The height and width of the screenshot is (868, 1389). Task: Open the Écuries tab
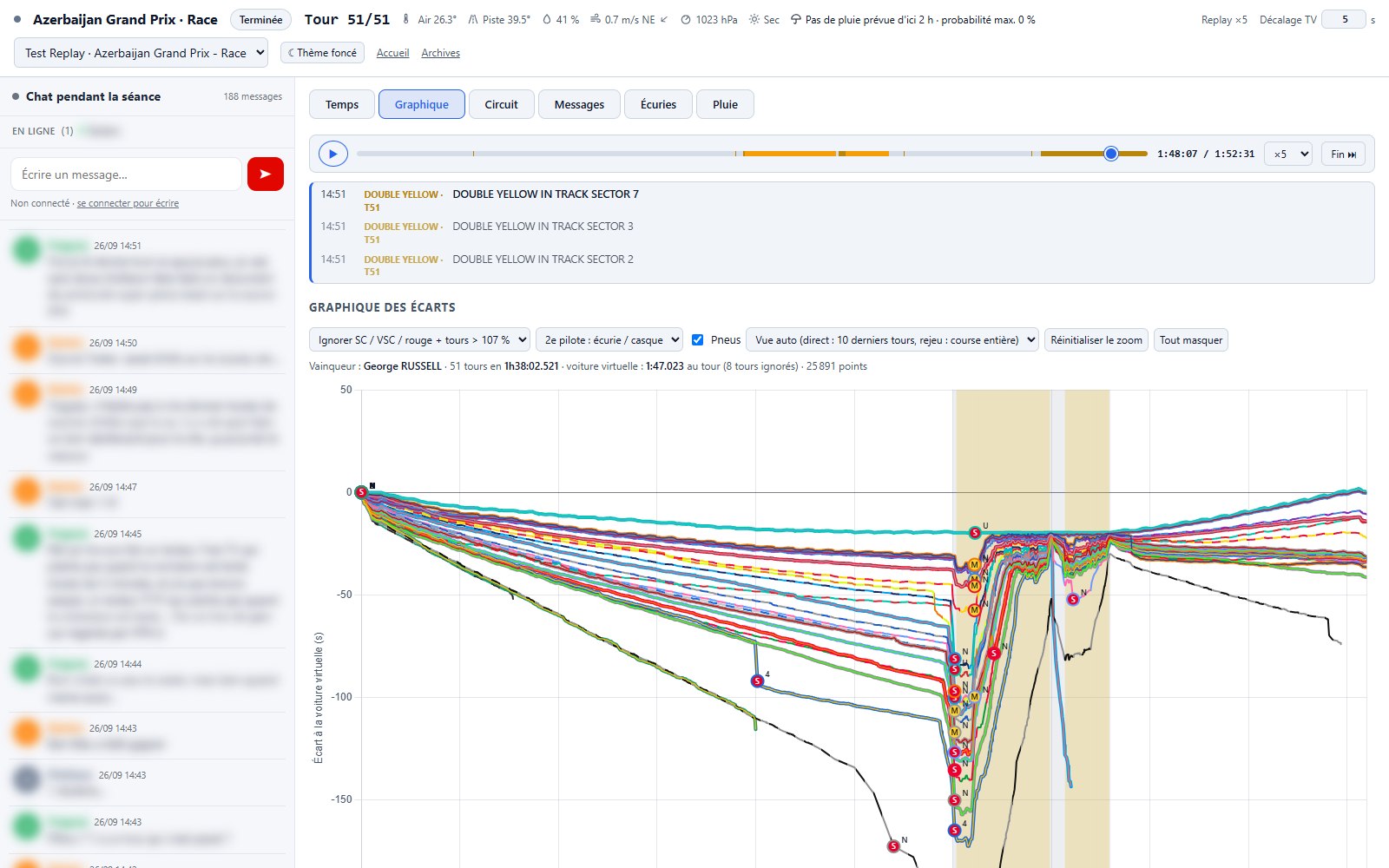[658, 104]
